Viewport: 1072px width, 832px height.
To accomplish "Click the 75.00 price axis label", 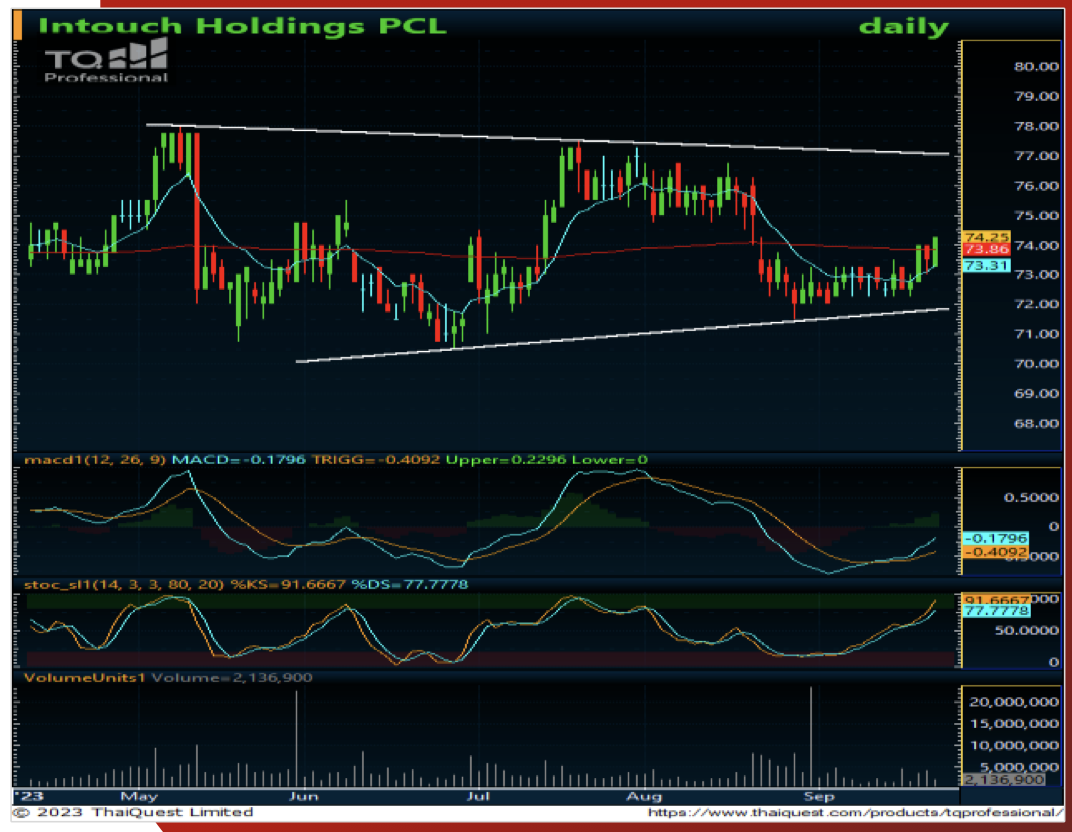I will point(1036,215).
